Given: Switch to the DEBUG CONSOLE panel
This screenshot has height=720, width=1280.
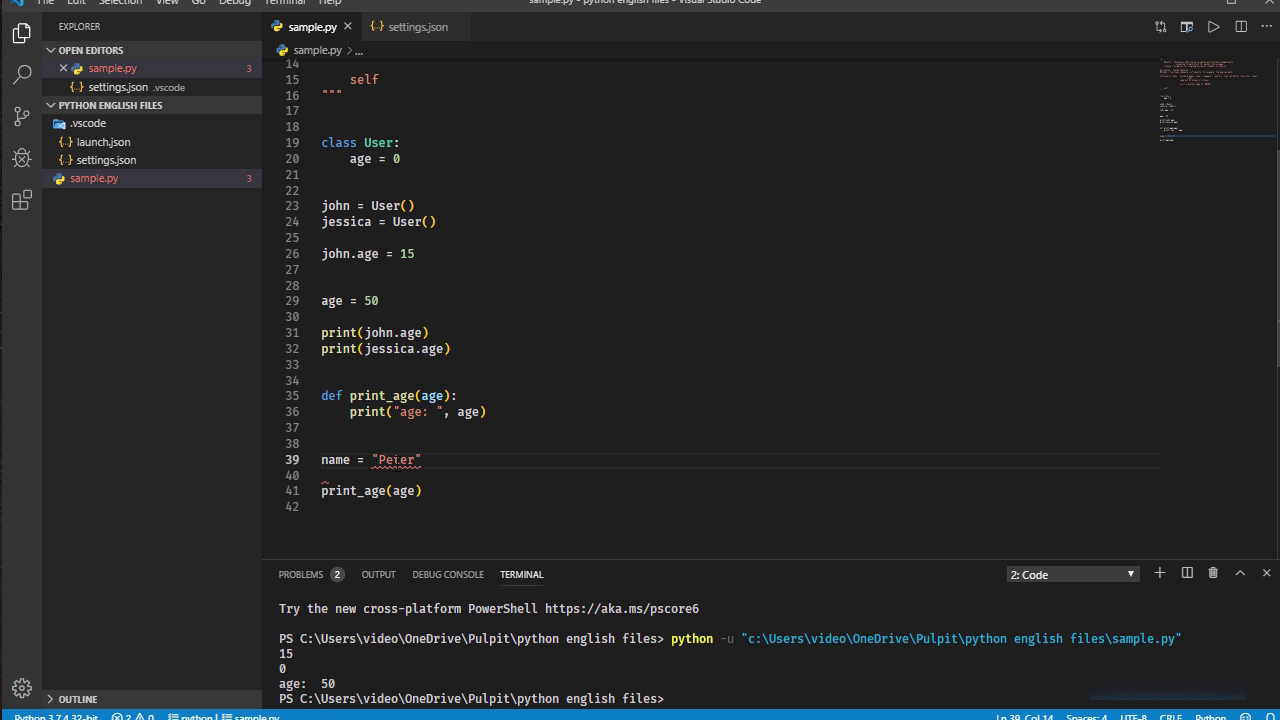Looking at the screenshot, I should tap(448, 574).
